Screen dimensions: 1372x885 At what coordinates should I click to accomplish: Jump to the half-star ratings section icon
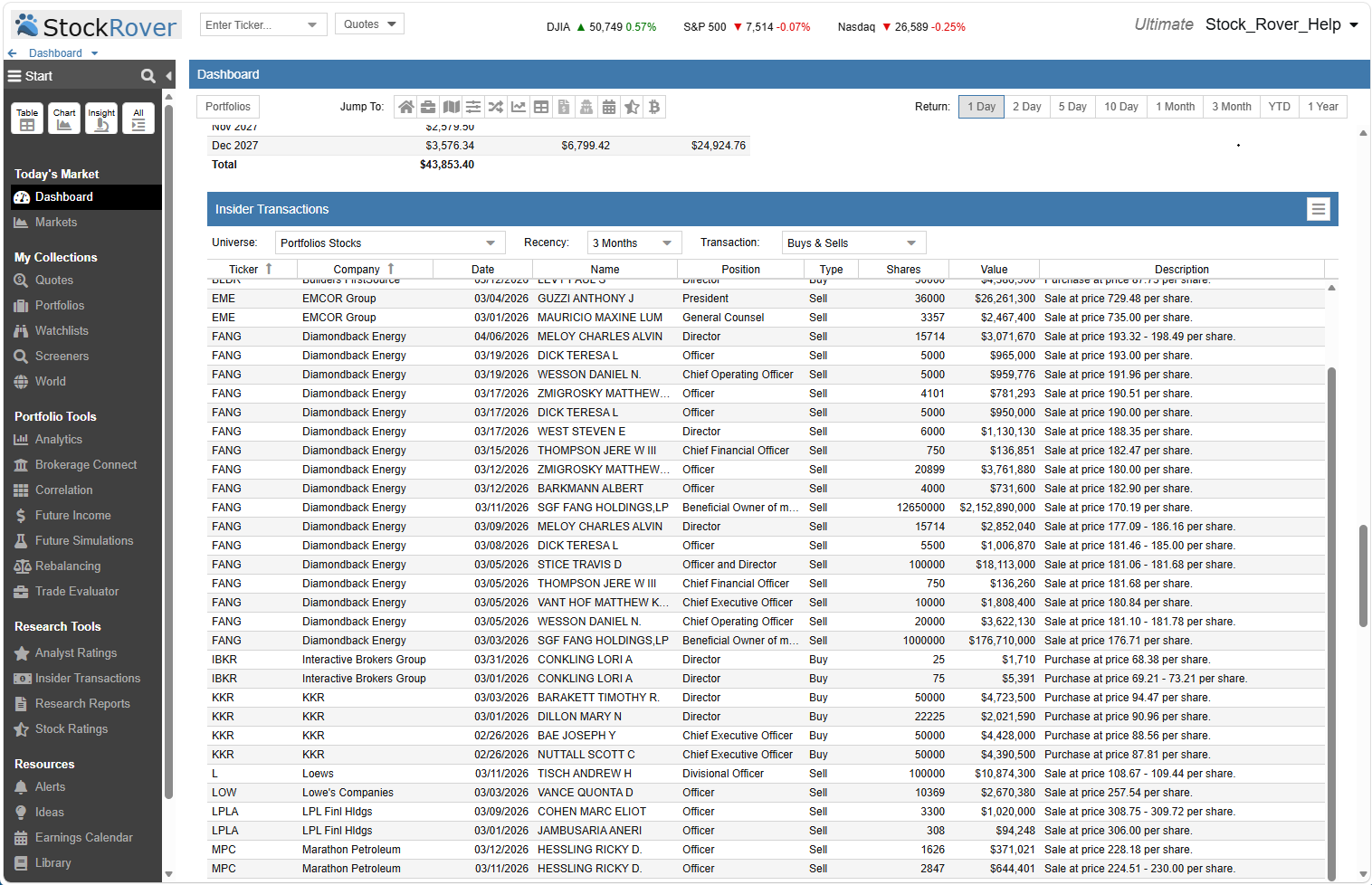pos(632,107)
